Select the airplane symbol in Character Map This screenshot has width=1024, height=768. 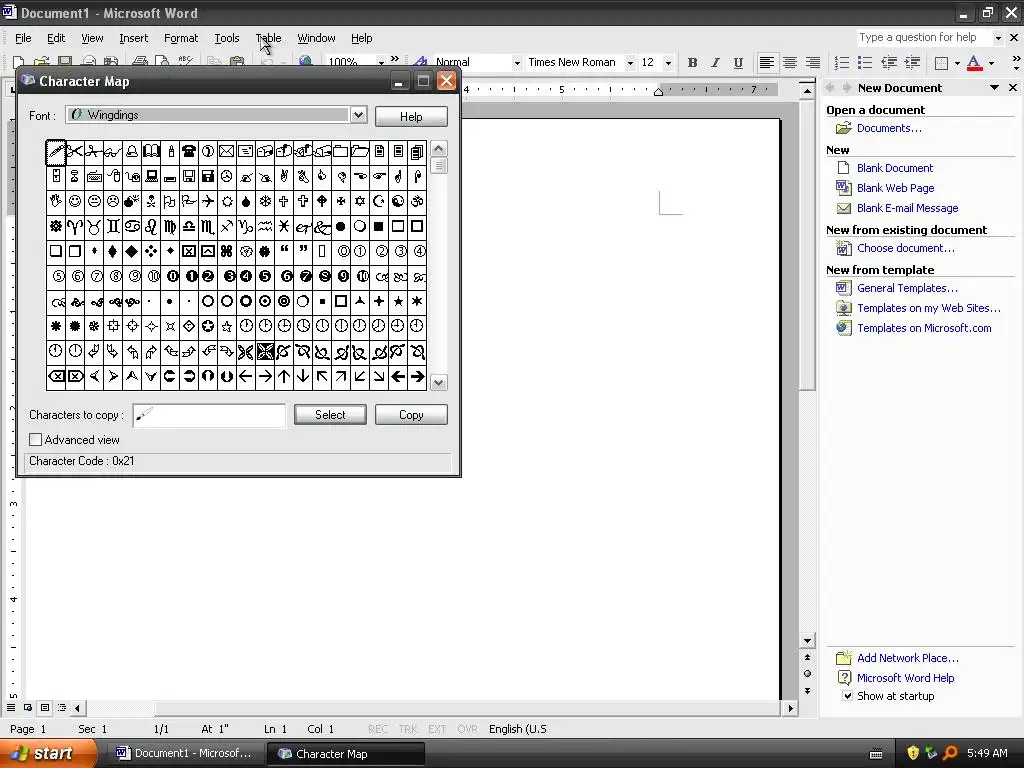click(x=208, y=201)
